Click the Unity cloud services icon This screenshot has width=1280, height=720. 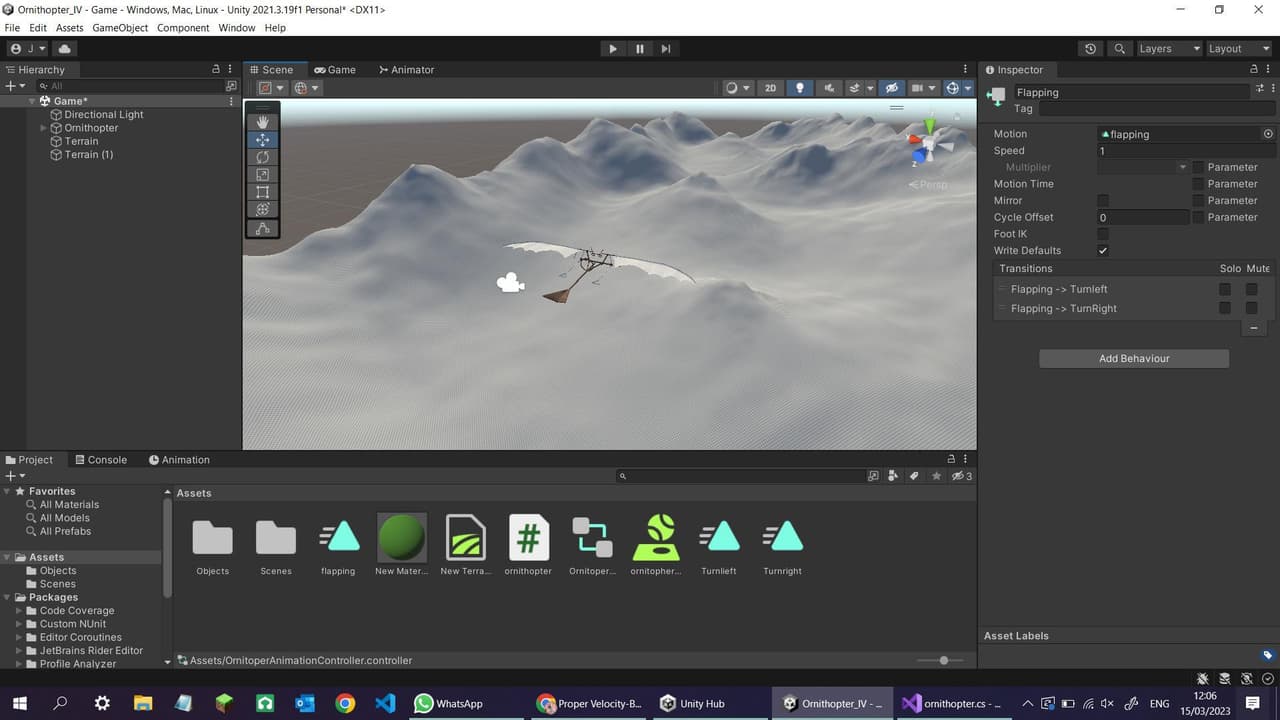(65, 49)
